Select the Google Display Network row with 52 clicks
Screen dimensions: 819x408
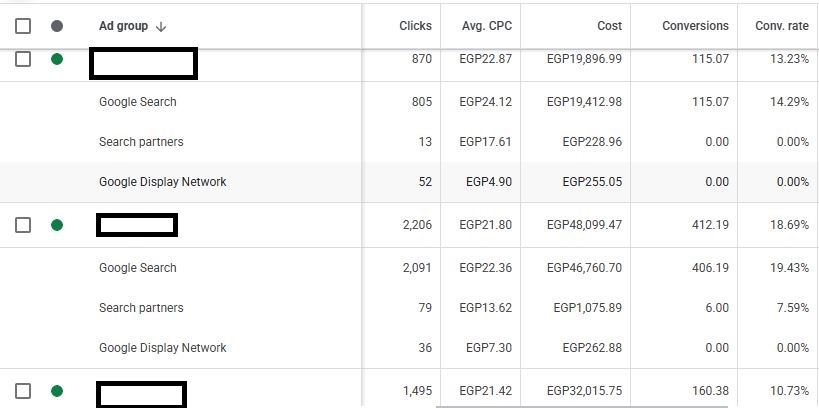click(163, 182)
